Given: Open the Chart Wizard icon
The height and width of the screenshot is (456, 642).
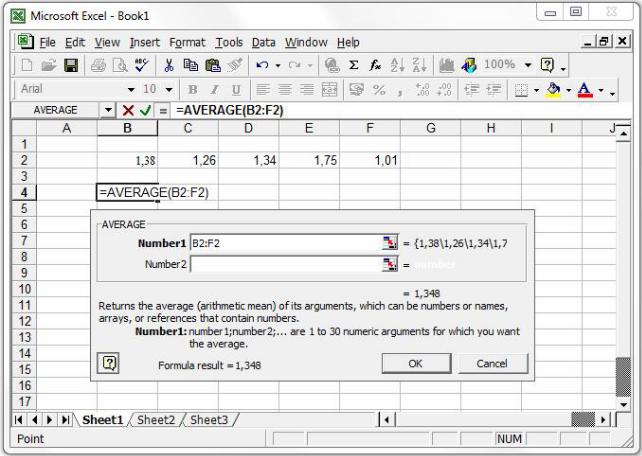Looking at the screenshot, I should [x=446, y=65].
